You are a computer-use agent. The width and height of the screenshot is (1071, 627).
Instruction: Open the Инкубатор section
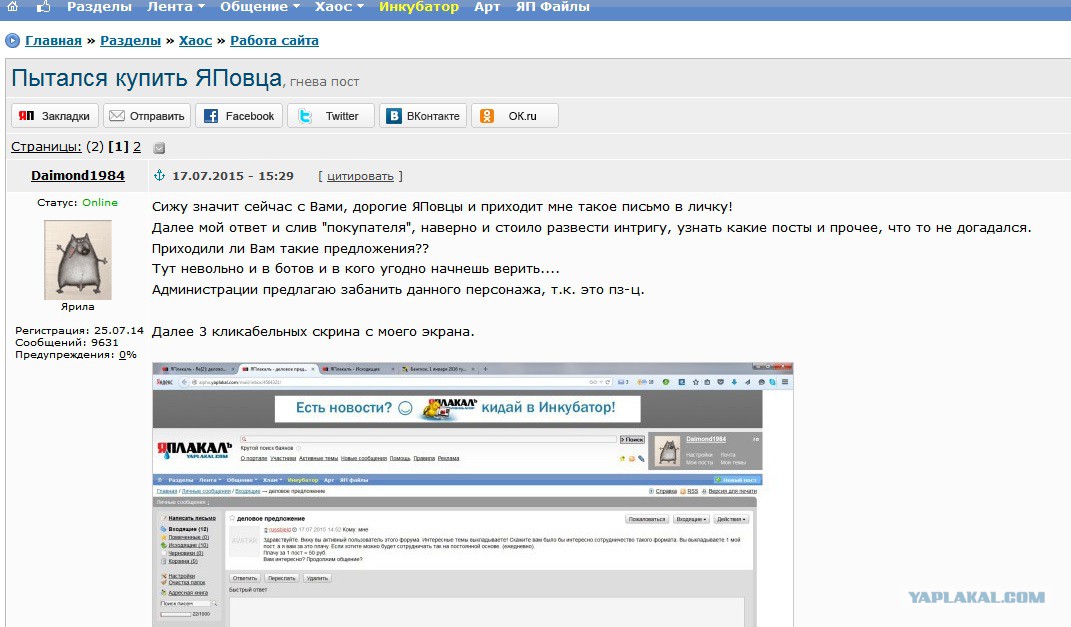pos(419,7)
